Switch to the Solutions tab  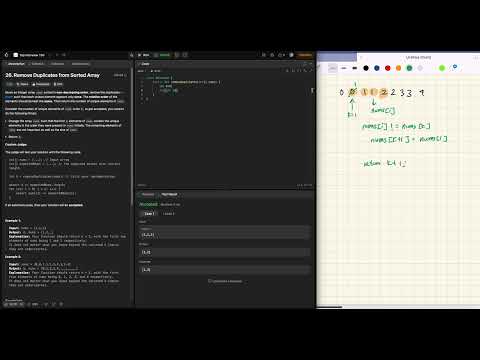click(57, 64)
